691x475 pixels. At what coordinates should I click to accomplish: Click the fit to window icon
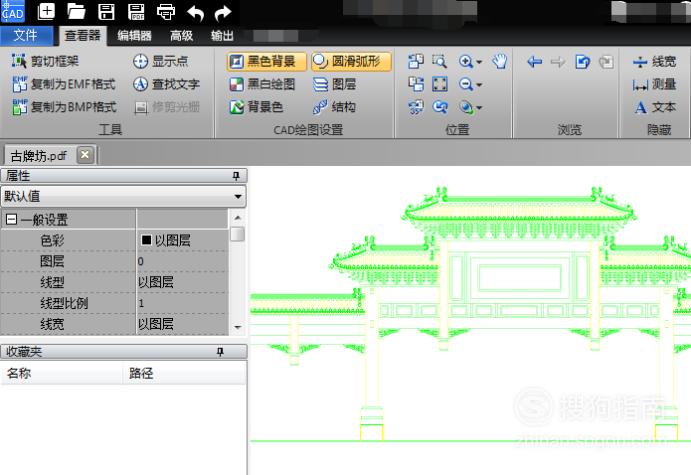click(439, 84)
